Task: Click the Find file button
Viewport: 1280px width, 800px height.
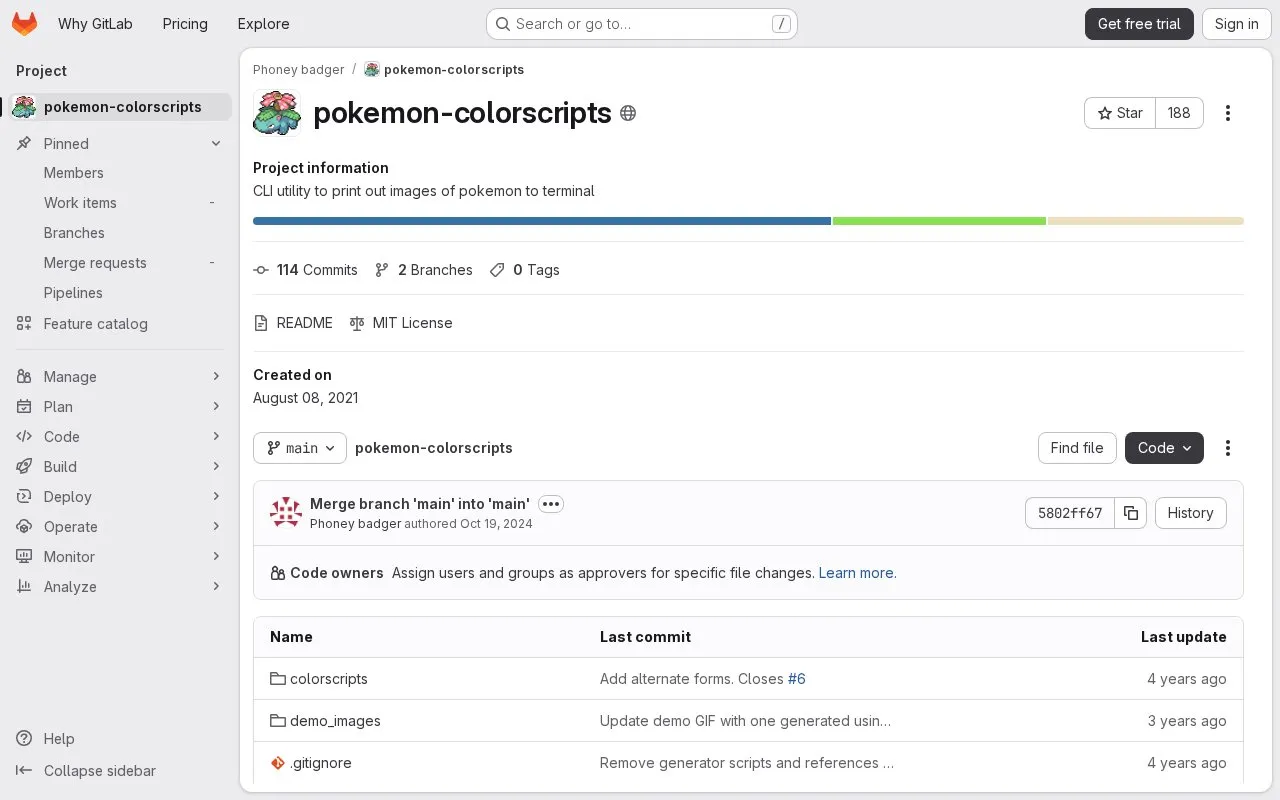Action: 1077,448
